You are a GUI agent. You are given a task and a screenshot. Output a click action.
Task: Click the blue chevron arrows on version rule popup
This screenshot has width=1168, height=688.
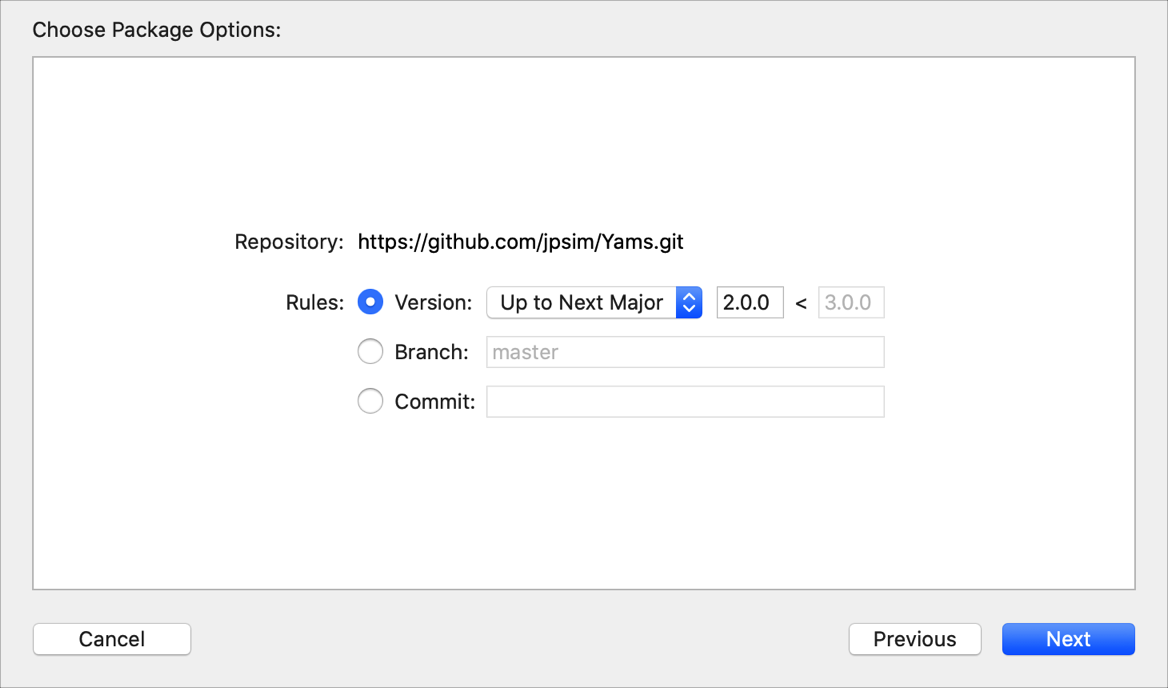pyautogui.click(x=689, y=302)
